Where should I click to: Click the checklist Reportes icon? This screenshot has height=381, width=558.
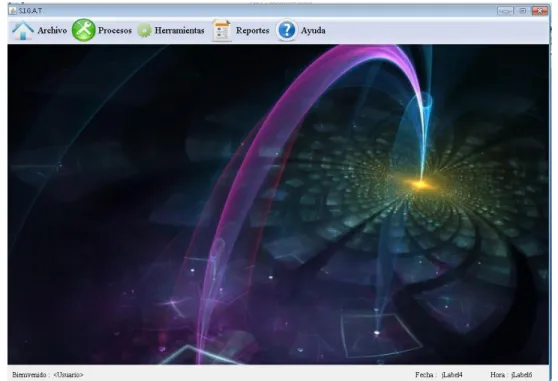pyautogui.click(x=222, y=31)
